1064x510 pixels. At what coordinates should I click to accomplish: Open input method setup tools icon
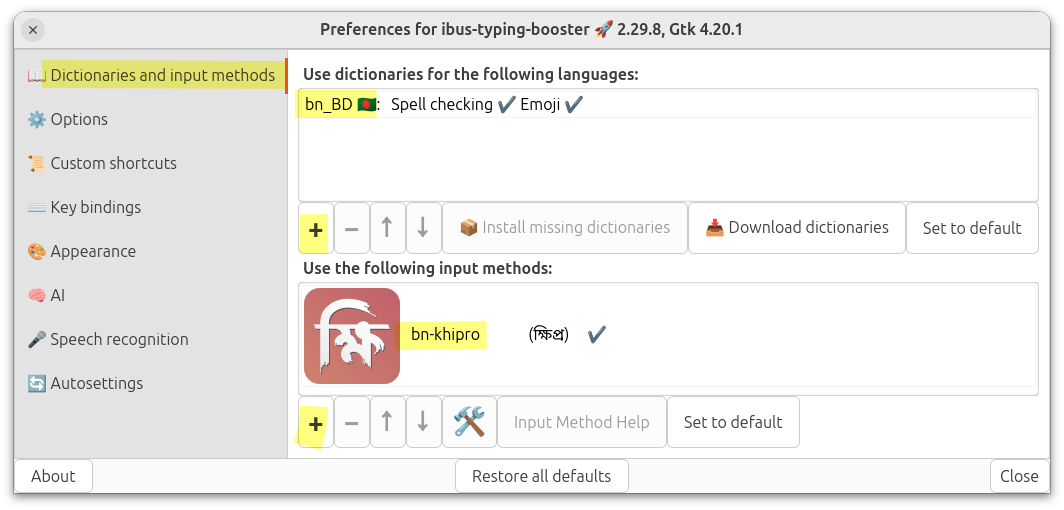coord(469,422)
